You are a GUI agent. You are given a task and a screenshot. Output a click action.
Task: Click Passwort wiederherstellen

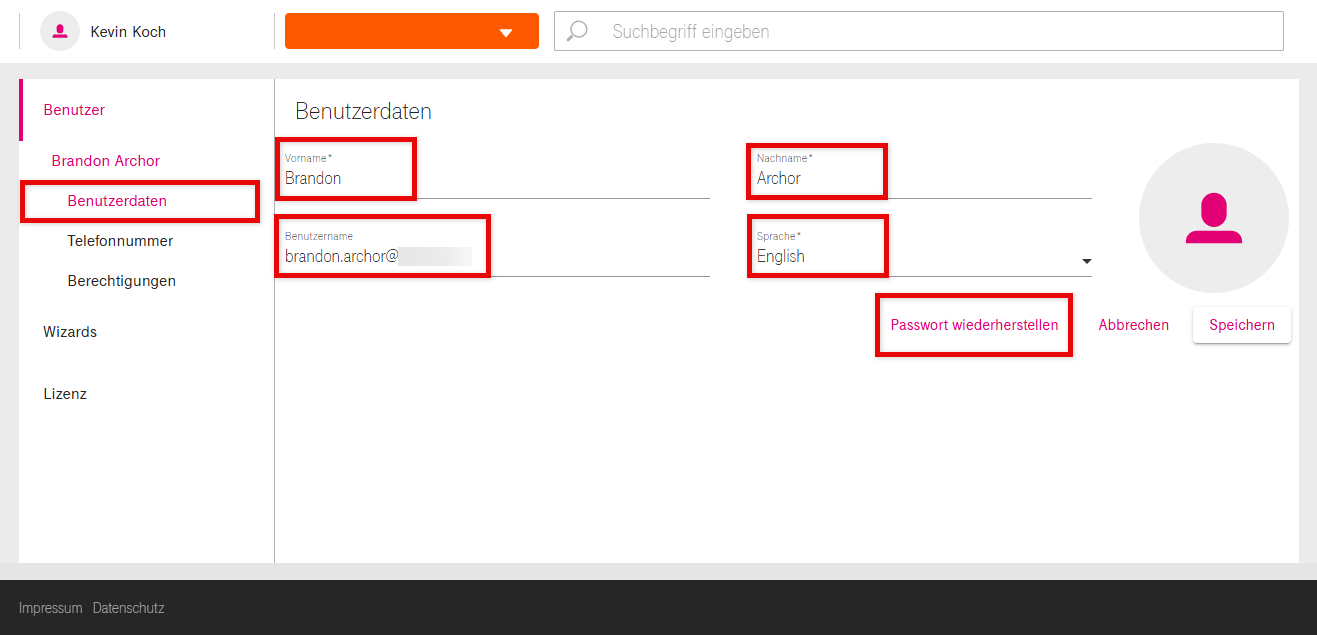(x=974, y=325)
